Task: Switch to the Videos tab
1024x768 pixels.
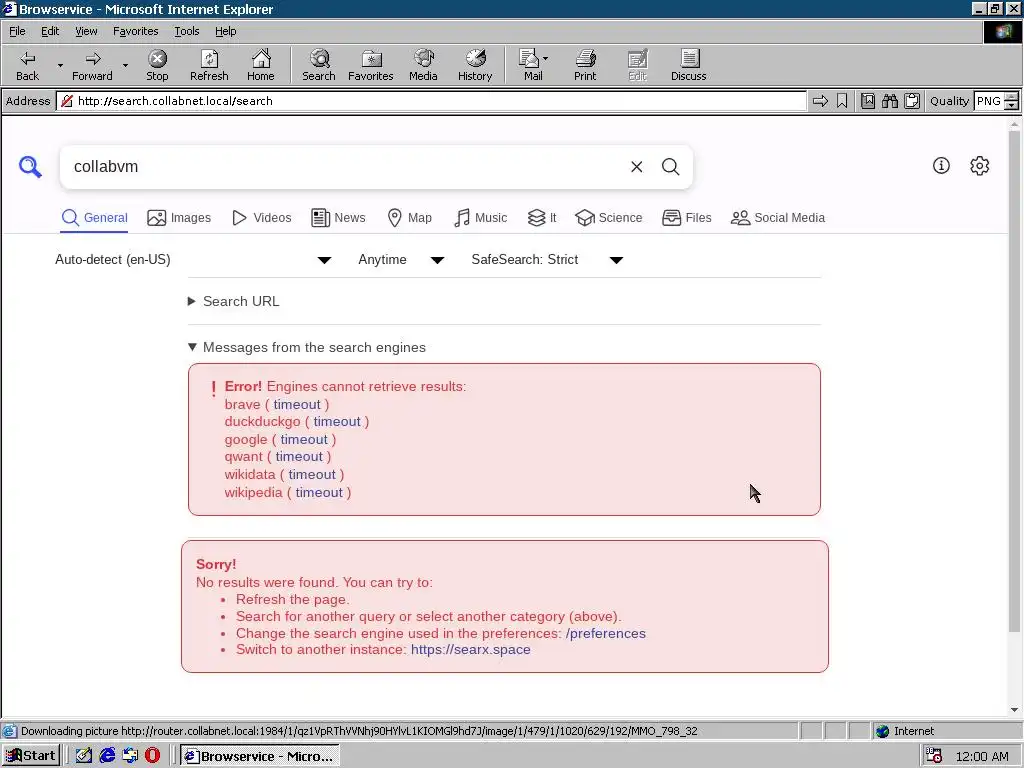Action: click(x=261, y=217)
